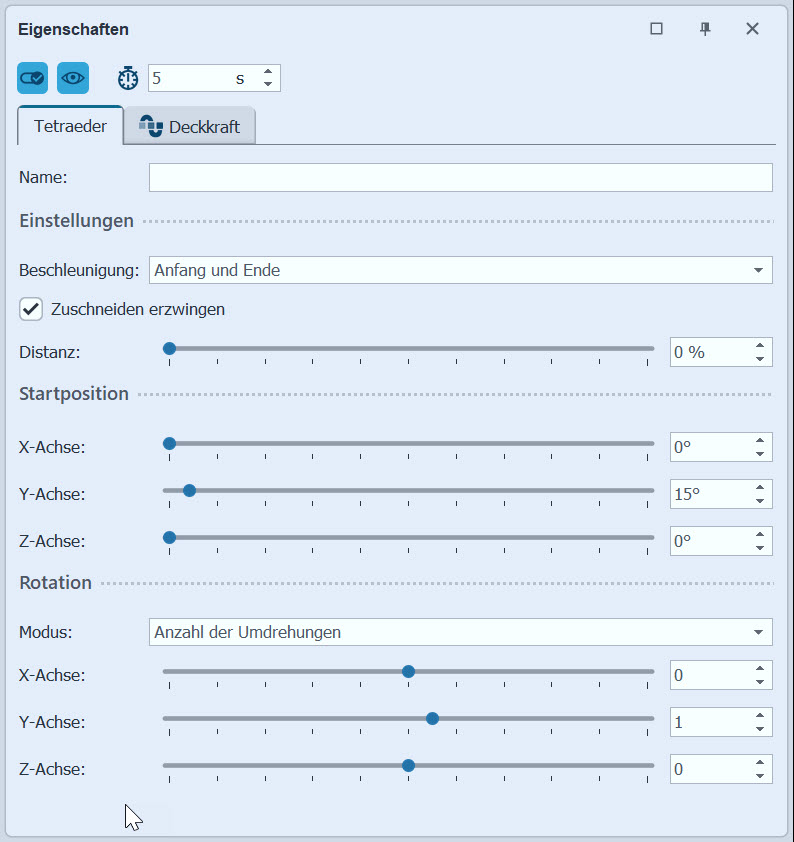Toggle the eye preview icon
This screenshot has height=842, width=794.
[x=73, y=78]
